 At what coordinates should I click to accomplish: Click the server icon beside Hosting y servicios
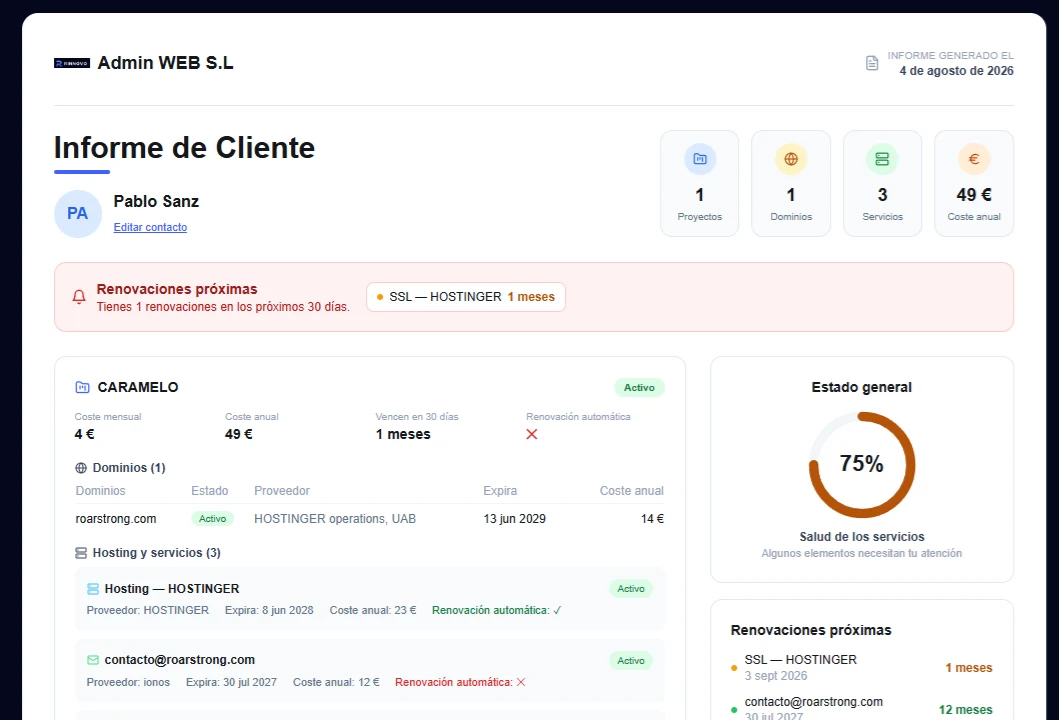(81, 552)
